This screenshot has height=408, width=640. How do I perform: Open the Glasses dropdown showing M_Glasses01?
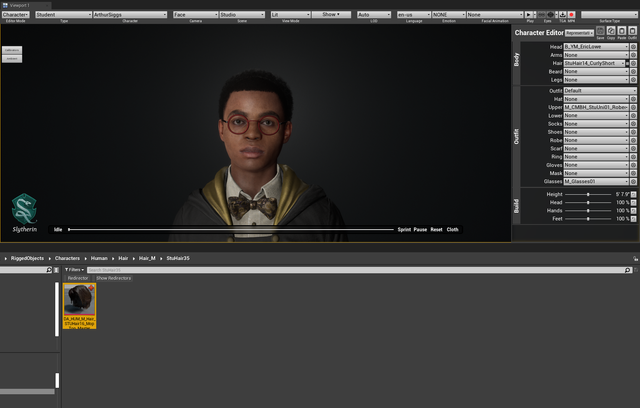(596, 182)
